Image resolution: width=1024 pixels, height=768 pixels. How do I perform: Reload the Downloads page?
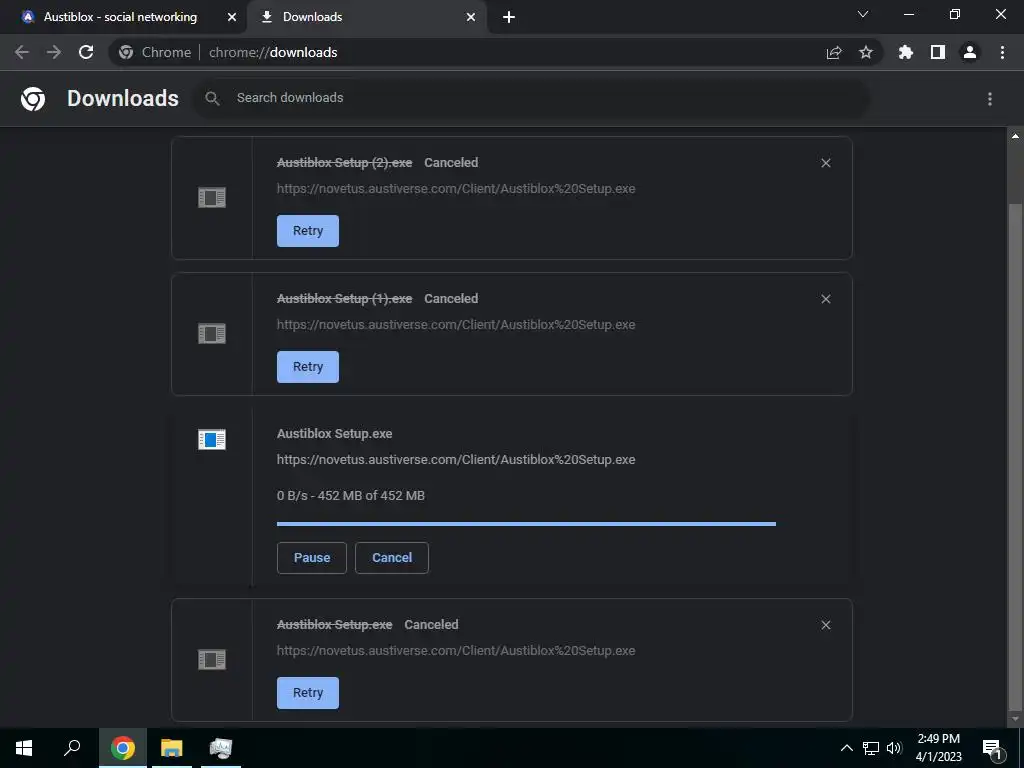86,52
